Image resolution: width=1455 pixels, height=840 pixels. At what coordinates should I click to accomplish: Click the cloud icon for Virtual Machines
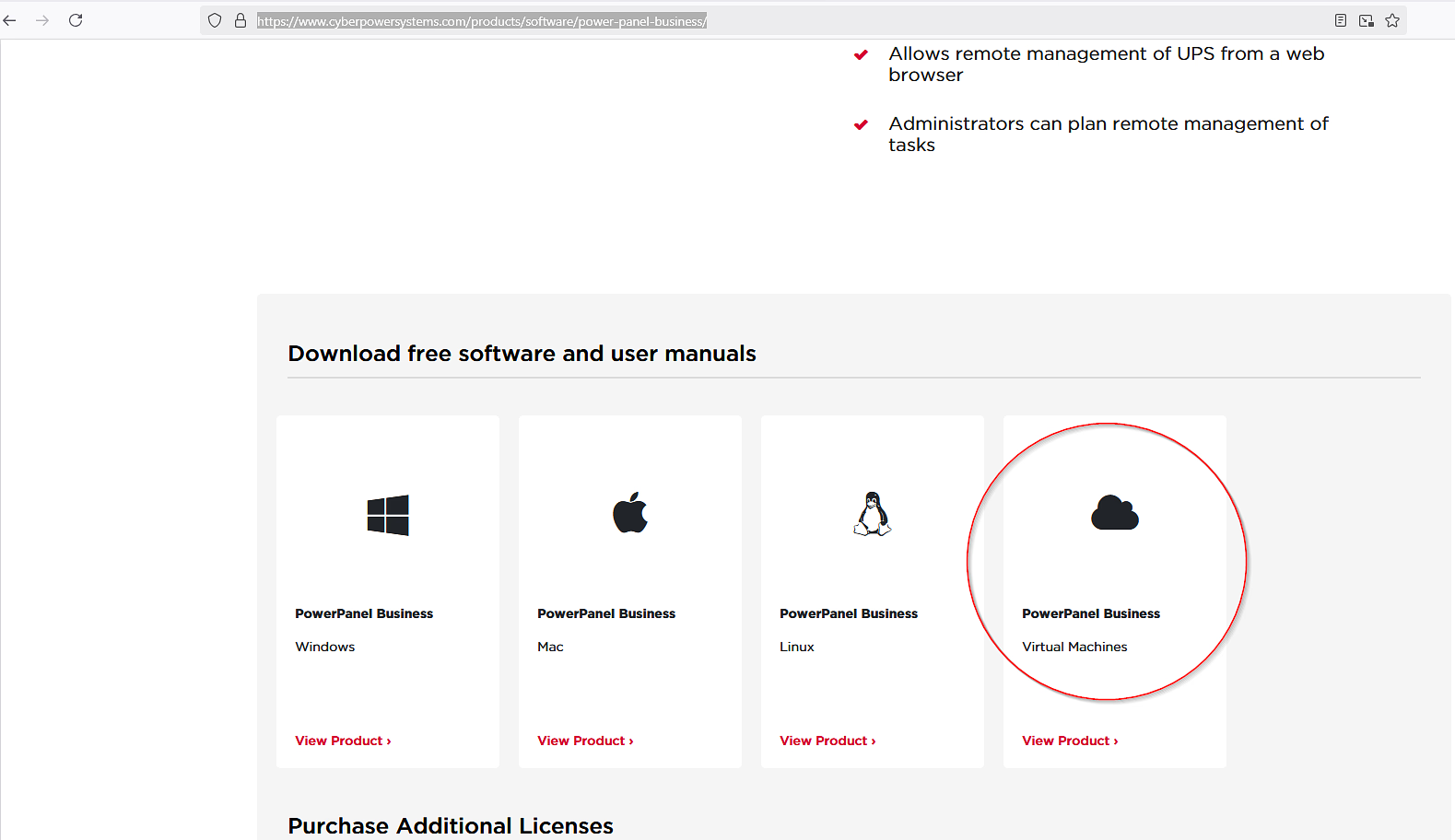pos(1115,513)
